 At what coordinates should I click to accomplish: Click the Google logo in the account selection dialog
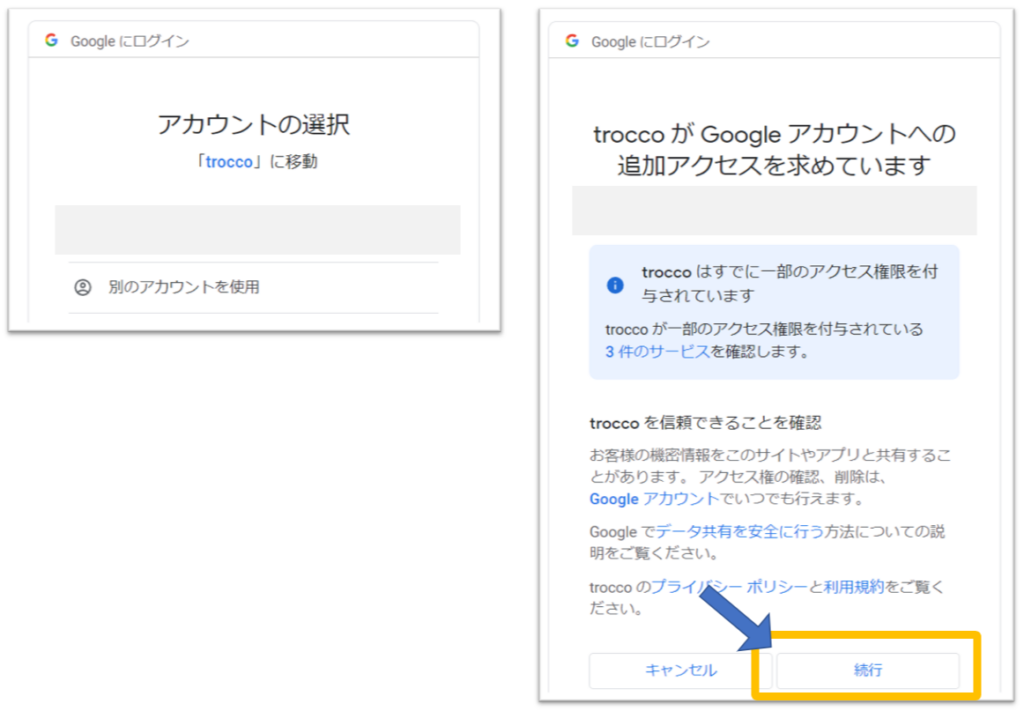pos(51,41)
